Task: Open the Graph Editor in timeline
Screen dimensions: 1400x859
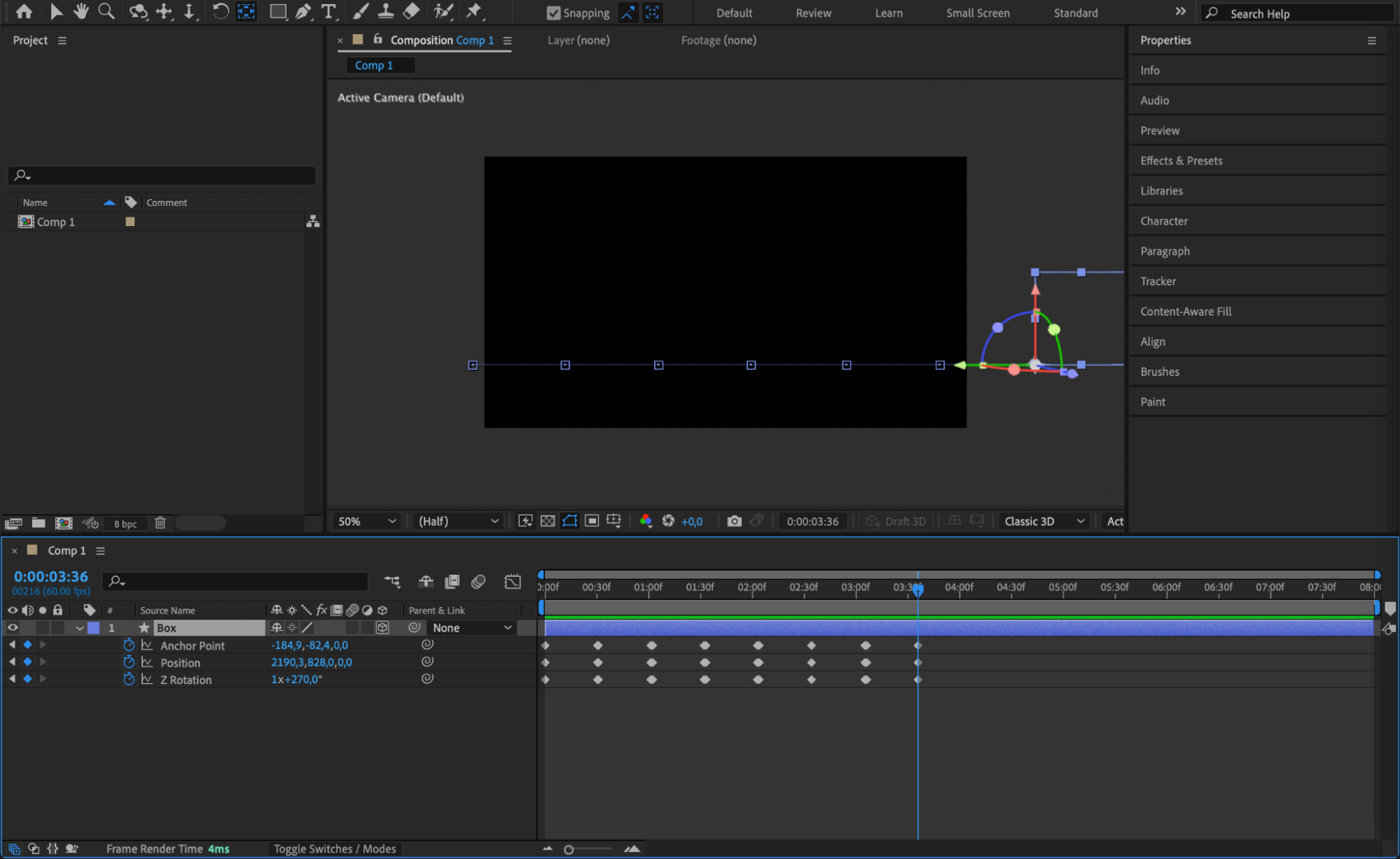Action: coord(513,581)
